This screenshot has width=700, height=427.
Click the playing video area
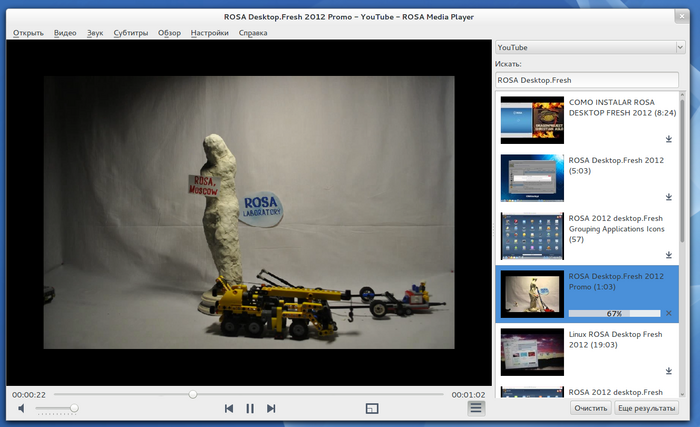click(x=249, y=212)
